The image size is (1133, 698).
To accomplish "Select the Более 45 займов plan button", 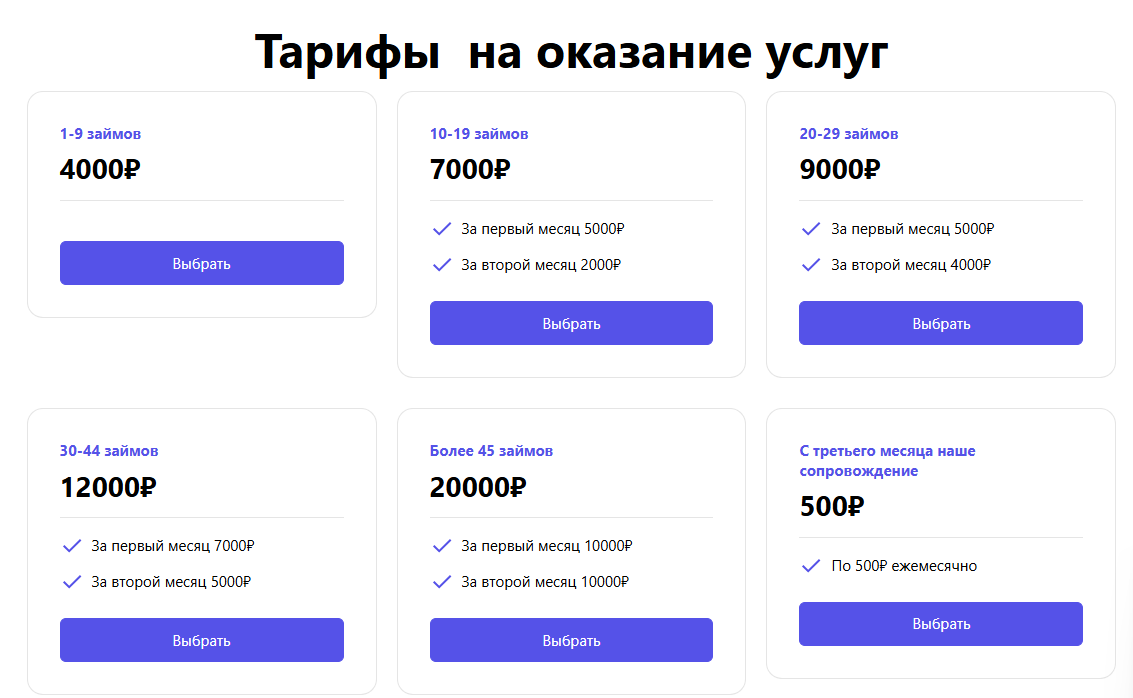I will click(571, 640).
